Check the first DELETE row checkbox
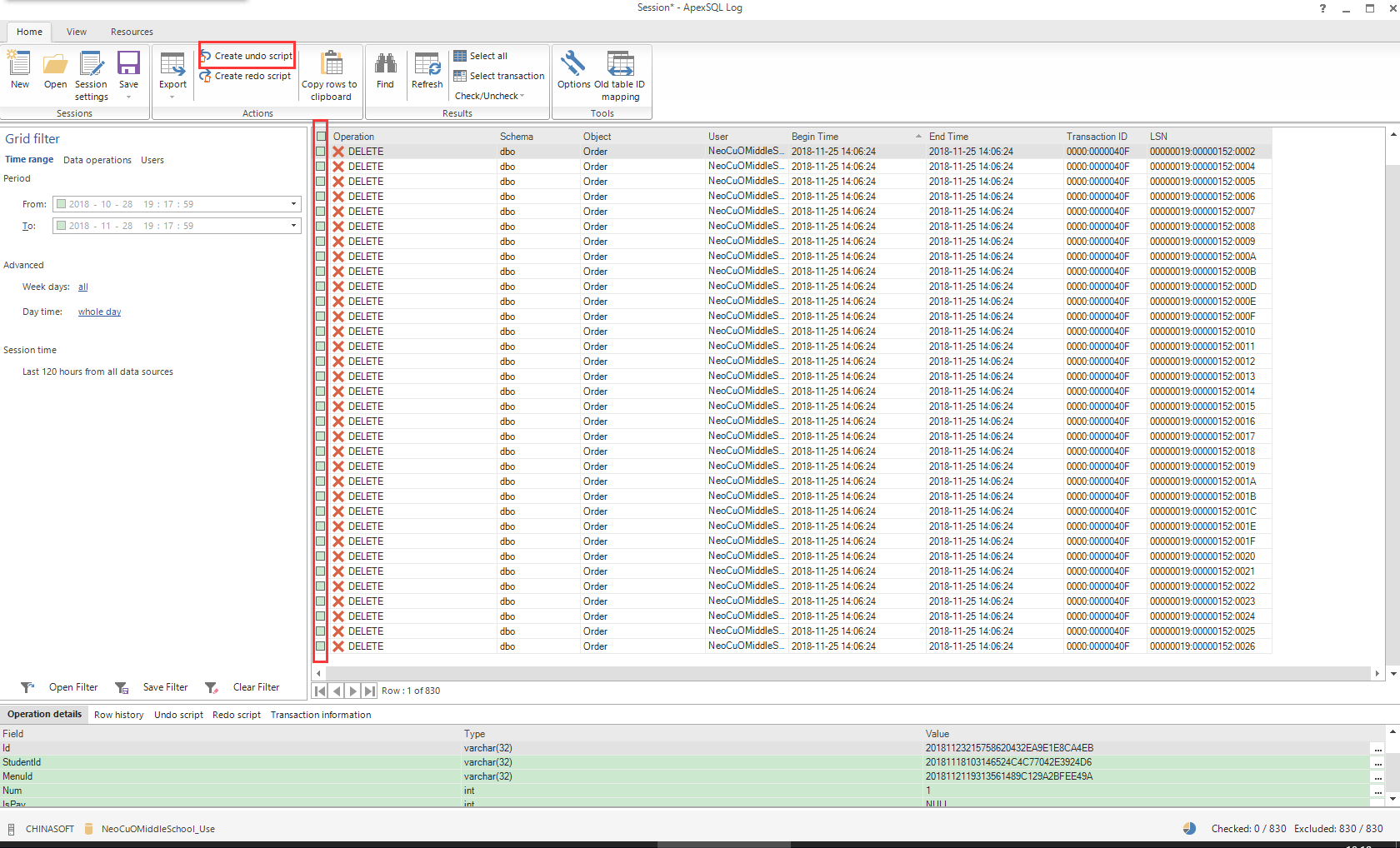The height and width of the screenshot is (848, 1400). tap(320, 151)
